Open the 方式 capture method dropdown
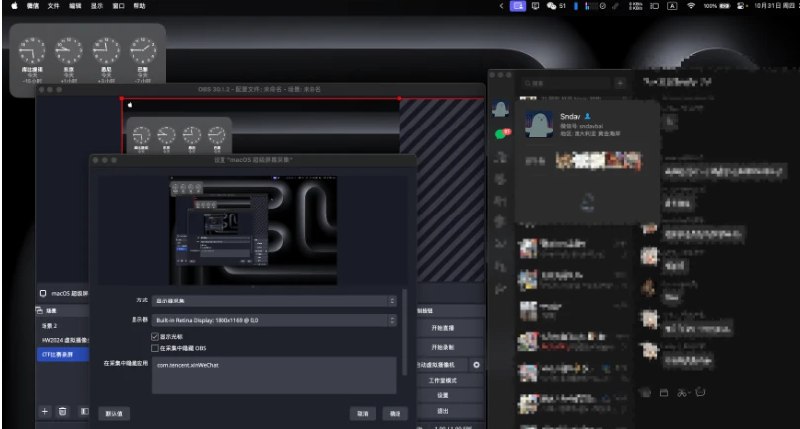 pyautogui.click(x=273, y=300)
